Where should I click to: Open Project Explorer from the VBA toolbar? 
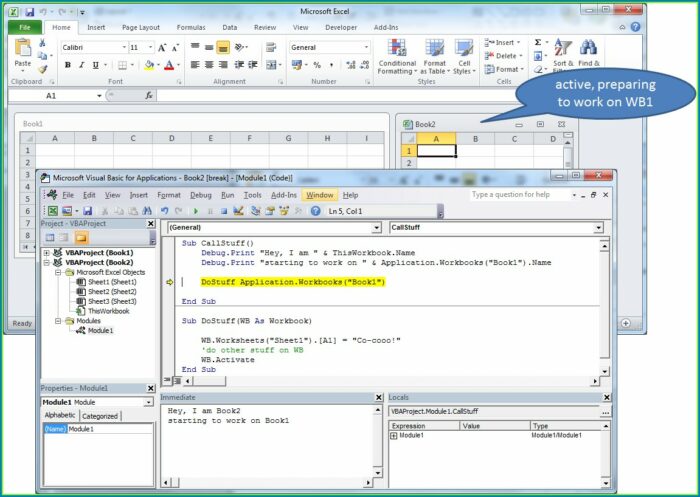255,211
